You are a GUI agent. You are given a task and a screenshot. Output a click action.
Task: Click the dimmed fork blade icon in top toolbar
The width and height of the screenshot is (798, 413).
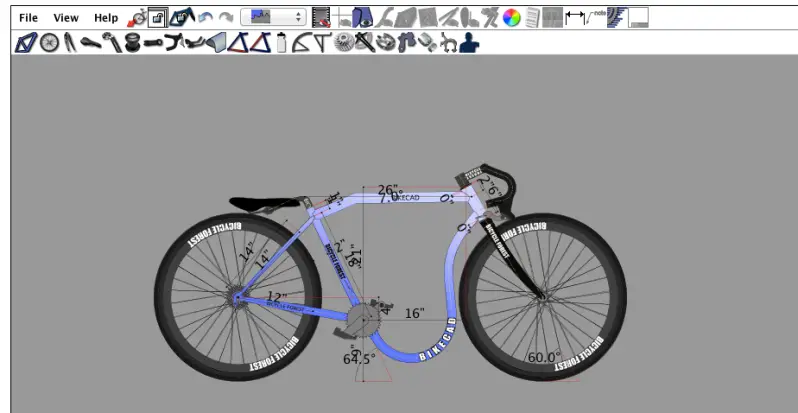(x=386, y=18)
